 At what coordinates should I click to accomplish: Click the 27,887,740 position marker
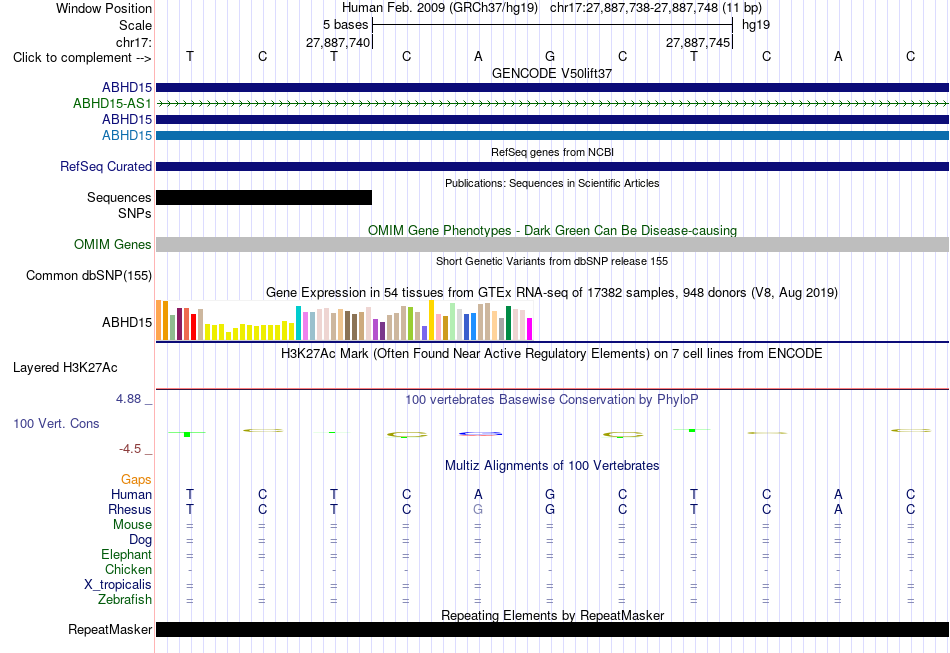(x=338, y=42)
